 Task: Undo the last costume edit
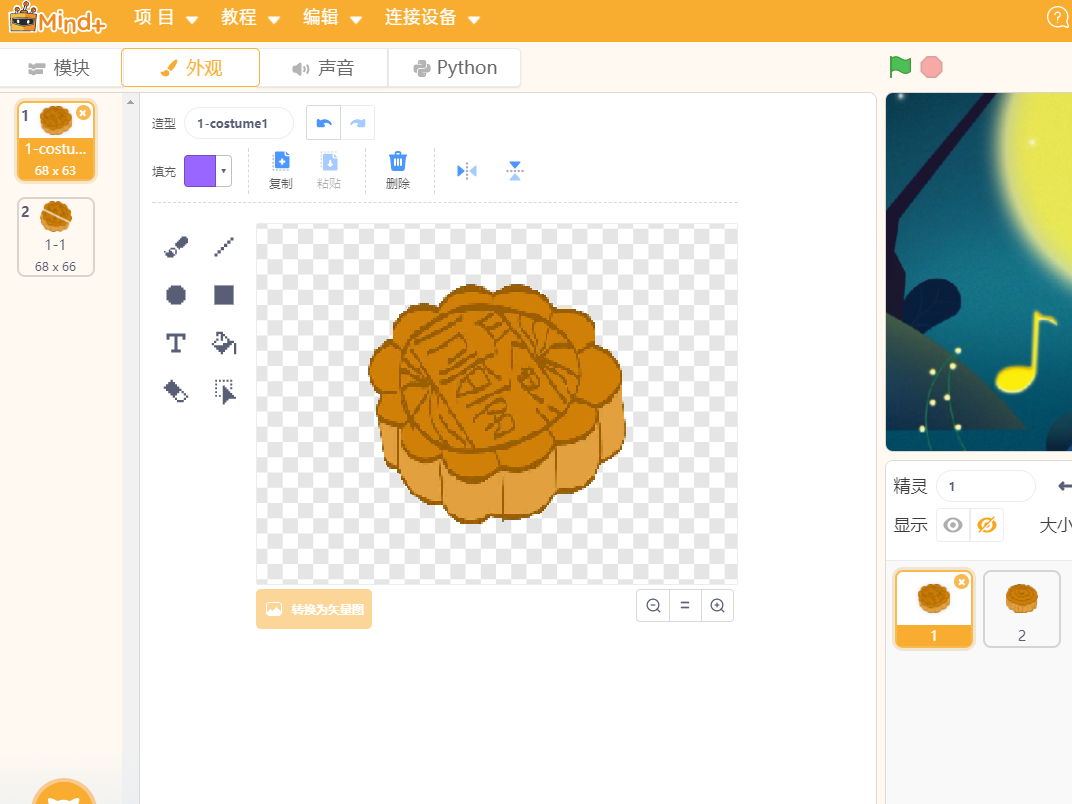323,123
